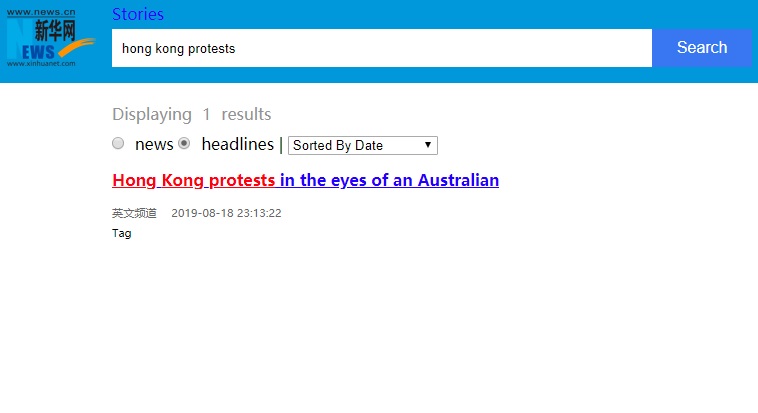Click the 新华网 Chinese characters in the logo
Screen dimensions: 758x413
55,30
